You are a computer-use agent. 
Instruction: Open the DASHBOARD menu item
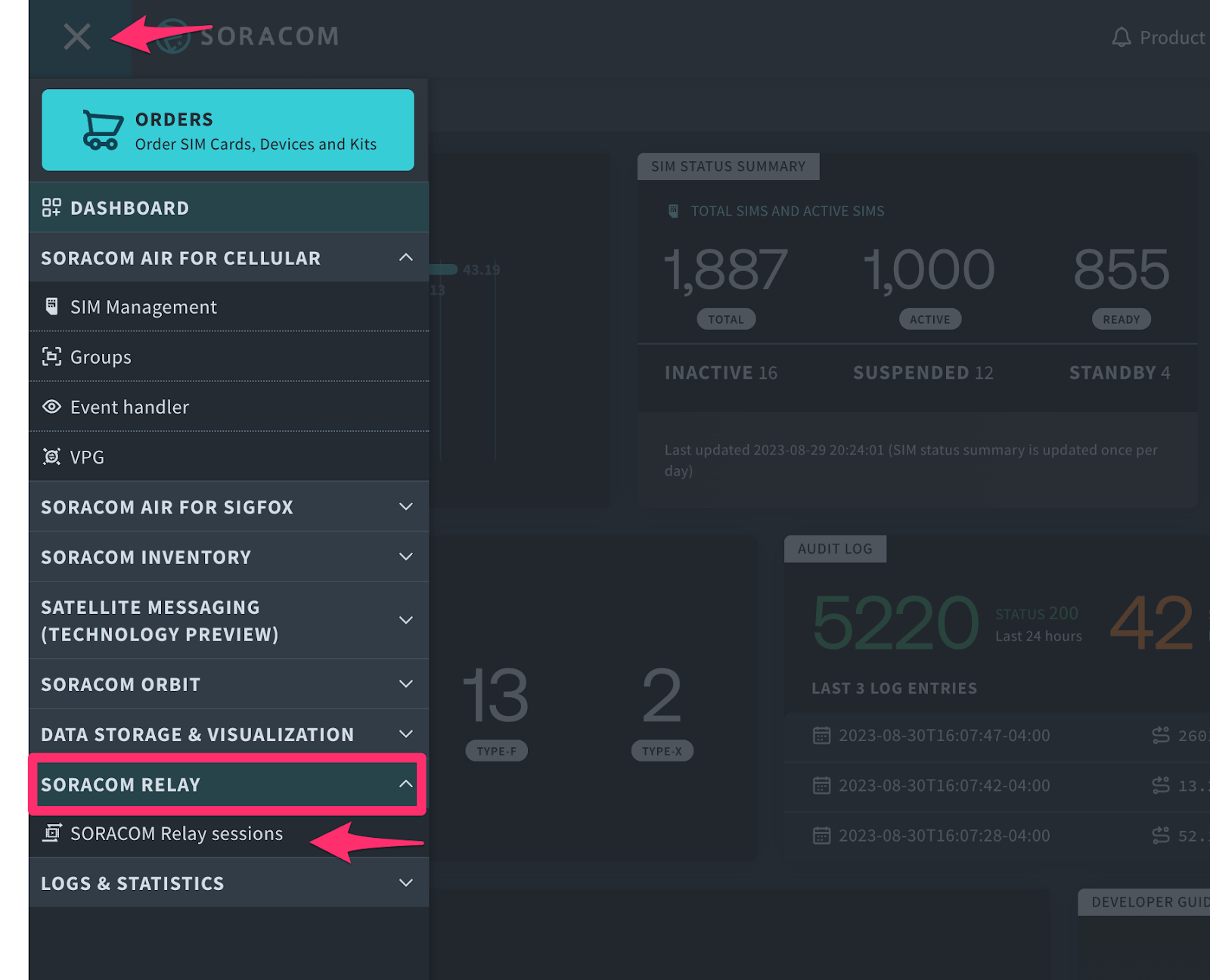point(129,207)
